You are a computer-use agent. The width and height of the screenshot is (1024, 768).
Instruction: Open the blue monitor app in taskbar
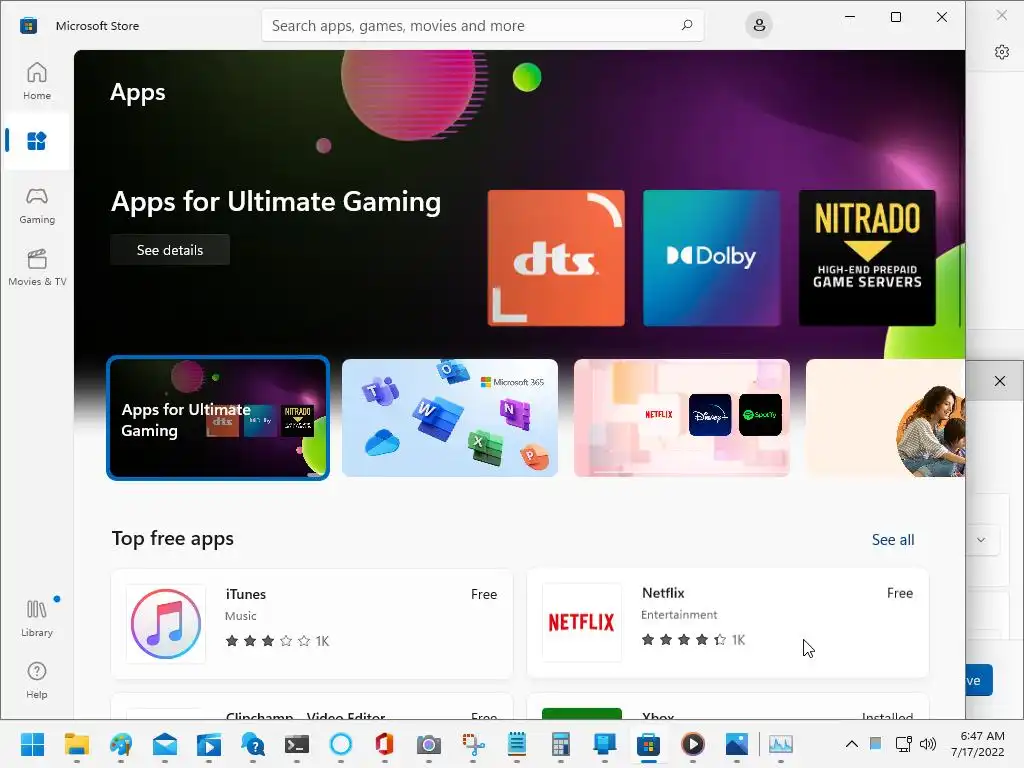[605, 744]
